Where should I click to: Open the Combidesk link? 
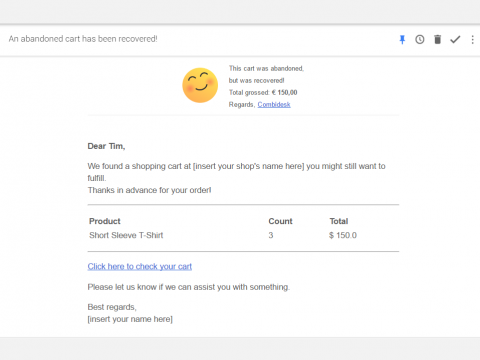click(274, 105)
